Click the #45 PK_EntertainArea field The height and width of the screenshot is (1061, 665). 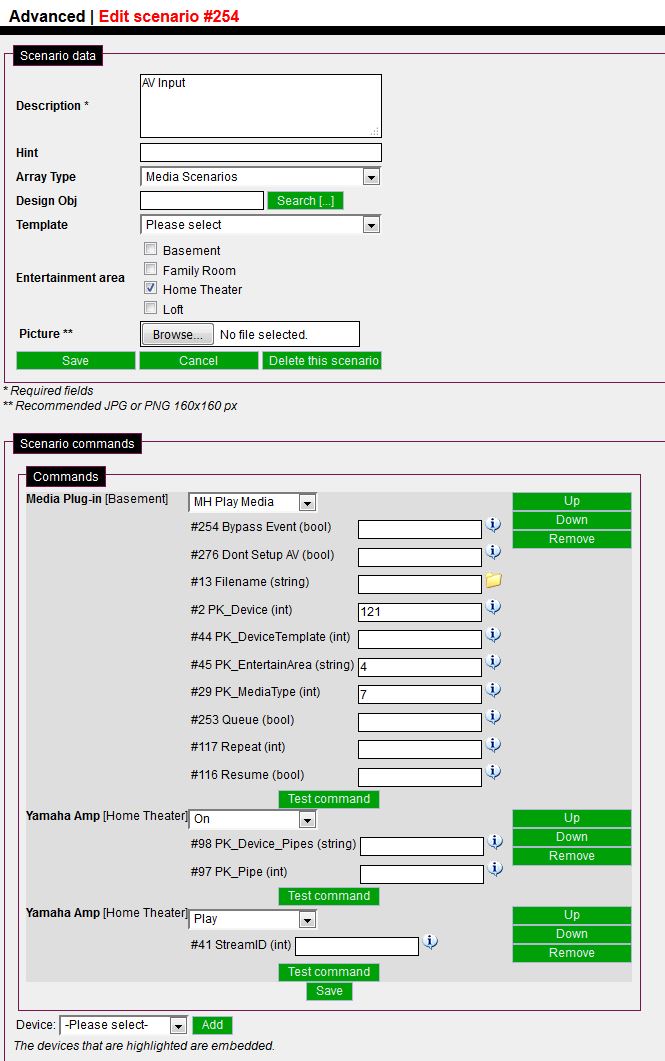click(419, 667)
